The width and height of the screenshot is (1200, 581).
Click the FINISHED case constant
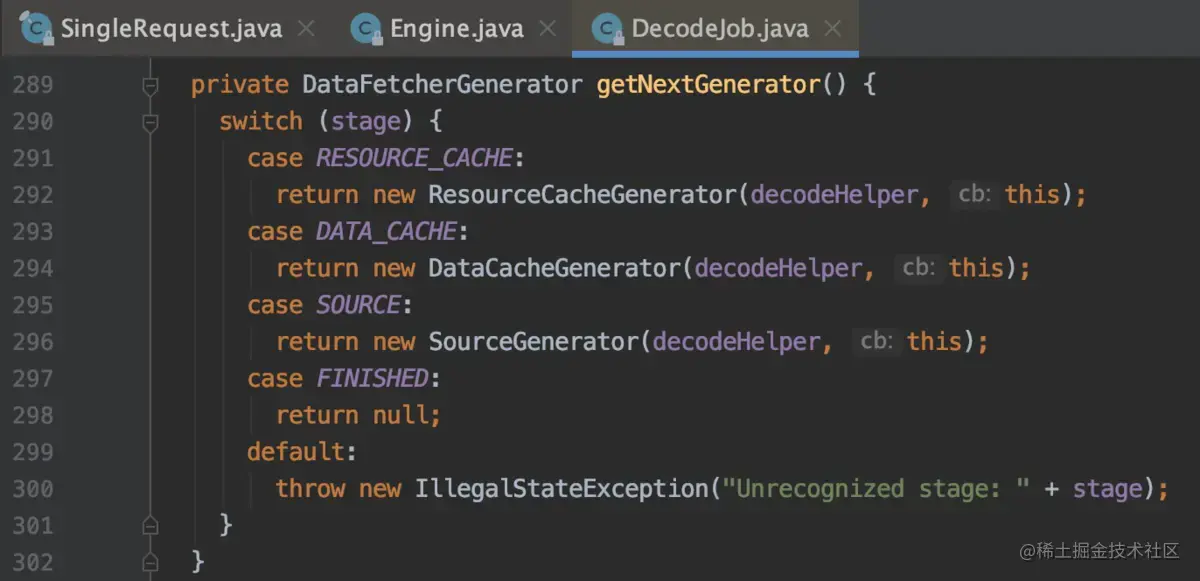[x=372, y=379]
